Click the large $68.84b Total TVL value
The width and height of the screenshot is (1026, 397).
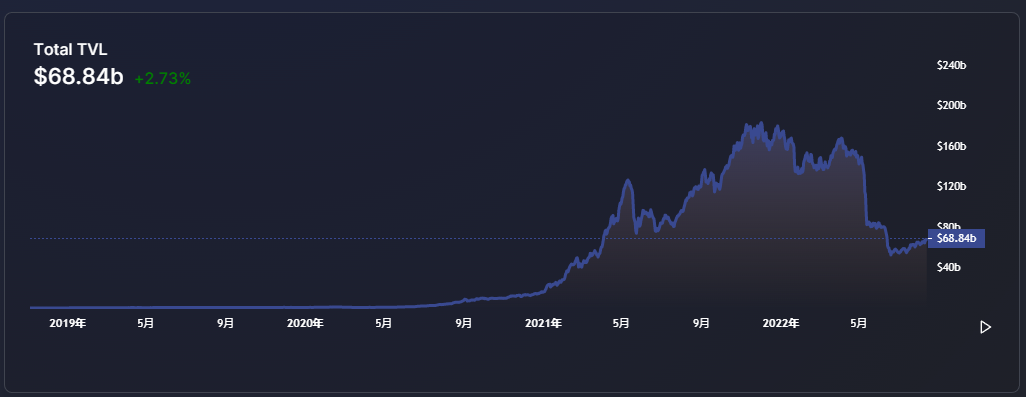pyautogui.click(x=79, y=77)
